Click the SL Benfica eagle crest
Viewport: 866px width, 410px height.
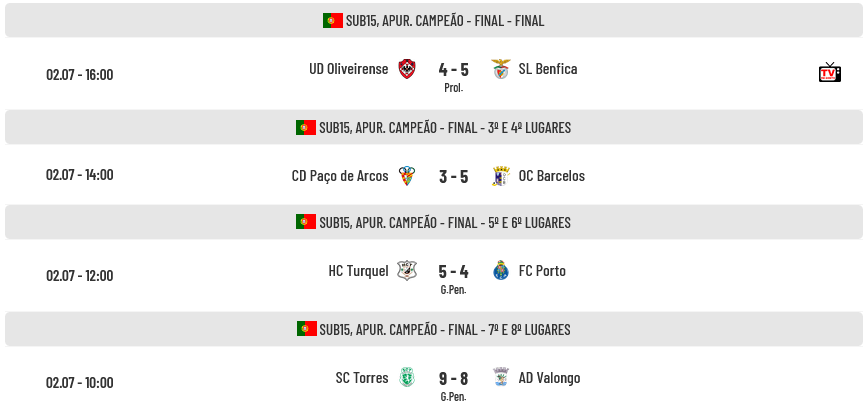501,69
